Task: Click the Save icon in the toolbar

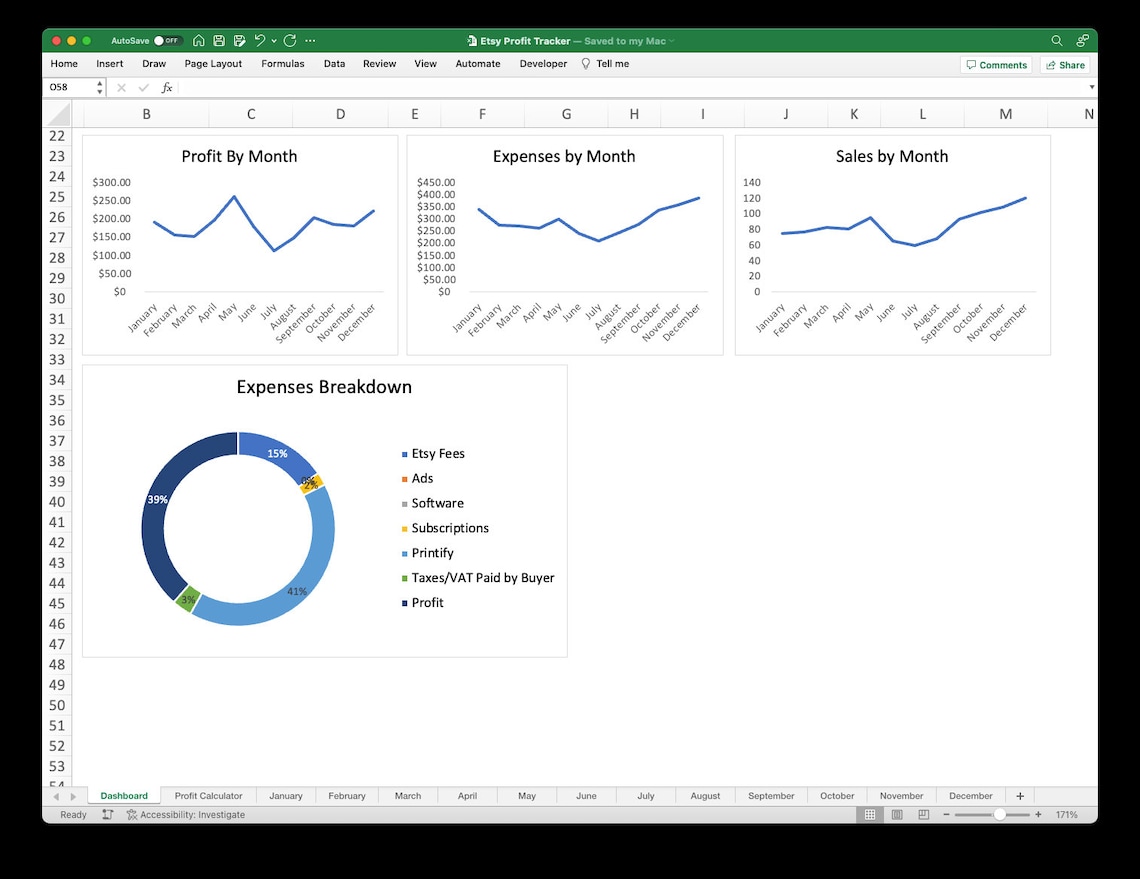Action: point(219,40)
